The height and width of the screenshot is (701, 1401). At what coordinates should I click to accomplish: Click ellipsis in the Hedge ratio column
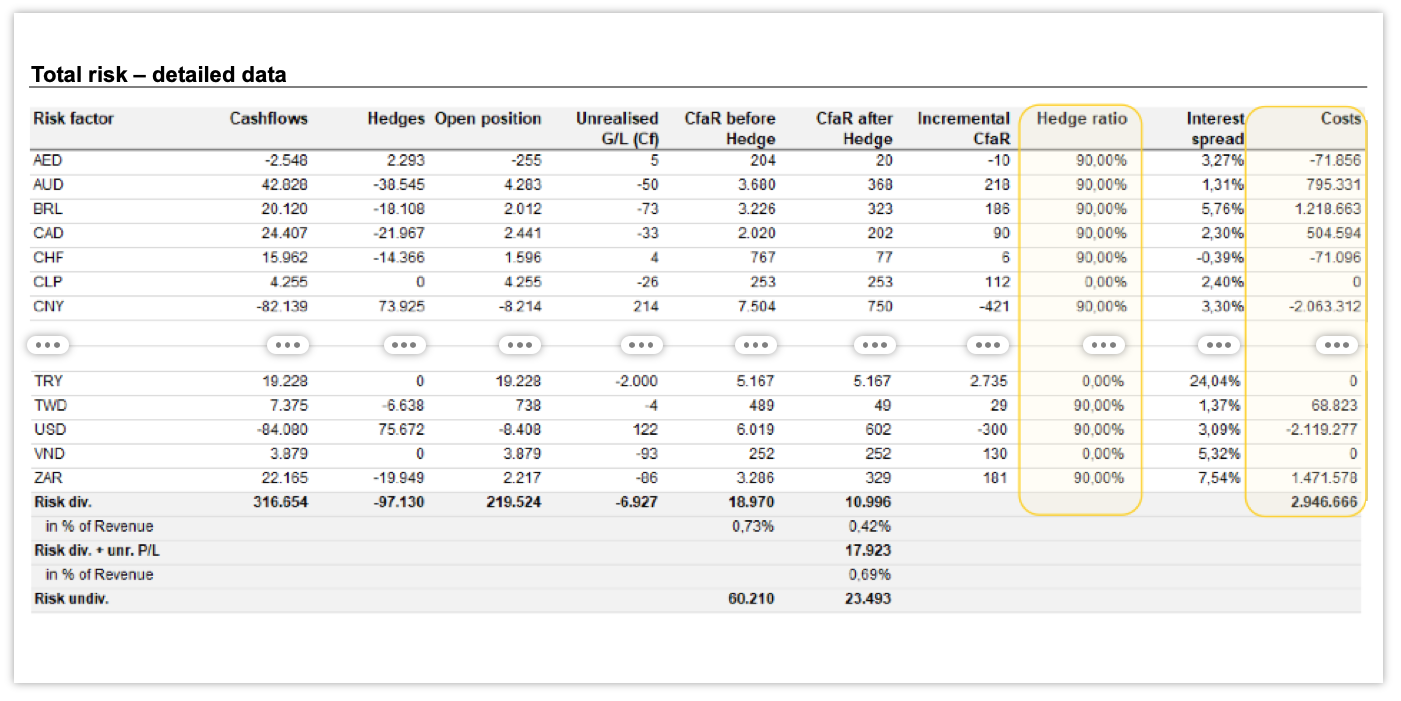[1104, 345]
